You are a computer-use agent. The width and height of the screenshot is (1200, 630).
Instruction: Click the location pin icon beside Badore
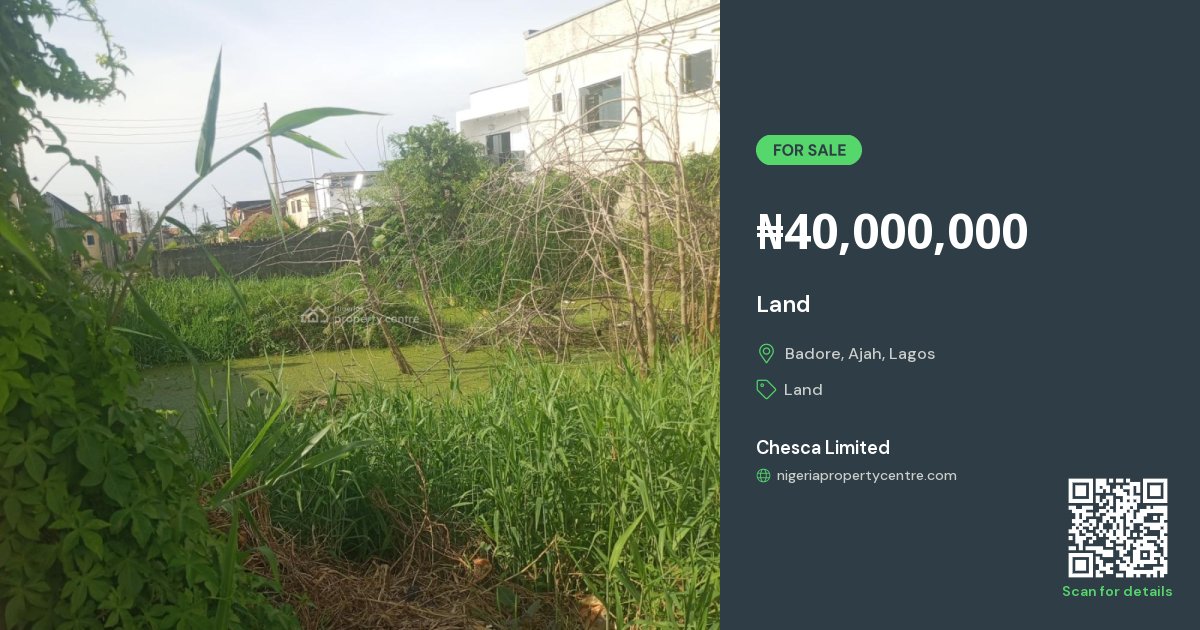coord(766,353)
